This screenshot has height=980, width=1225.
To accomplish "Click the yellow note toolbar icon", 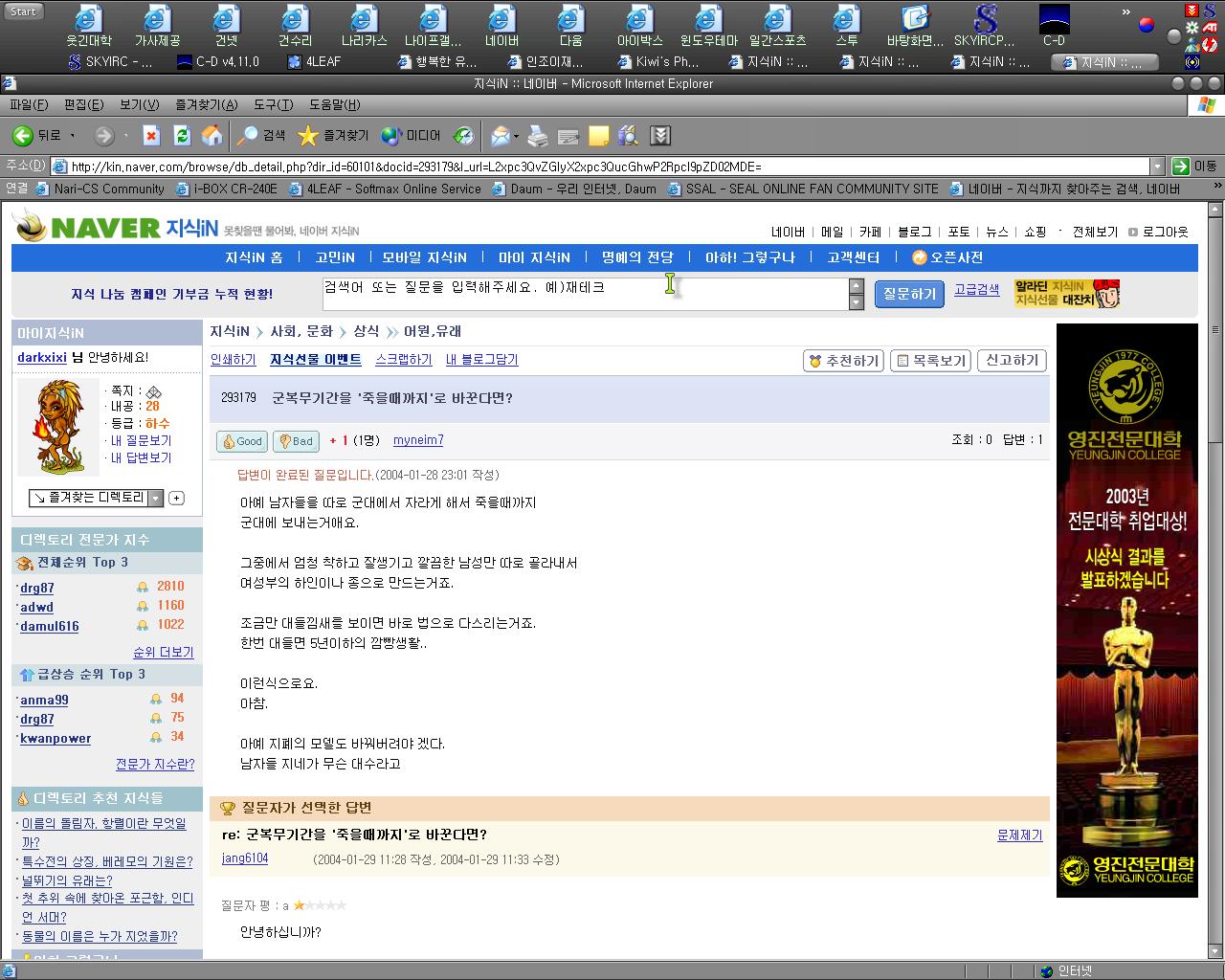I will click(x=599, y=136).
